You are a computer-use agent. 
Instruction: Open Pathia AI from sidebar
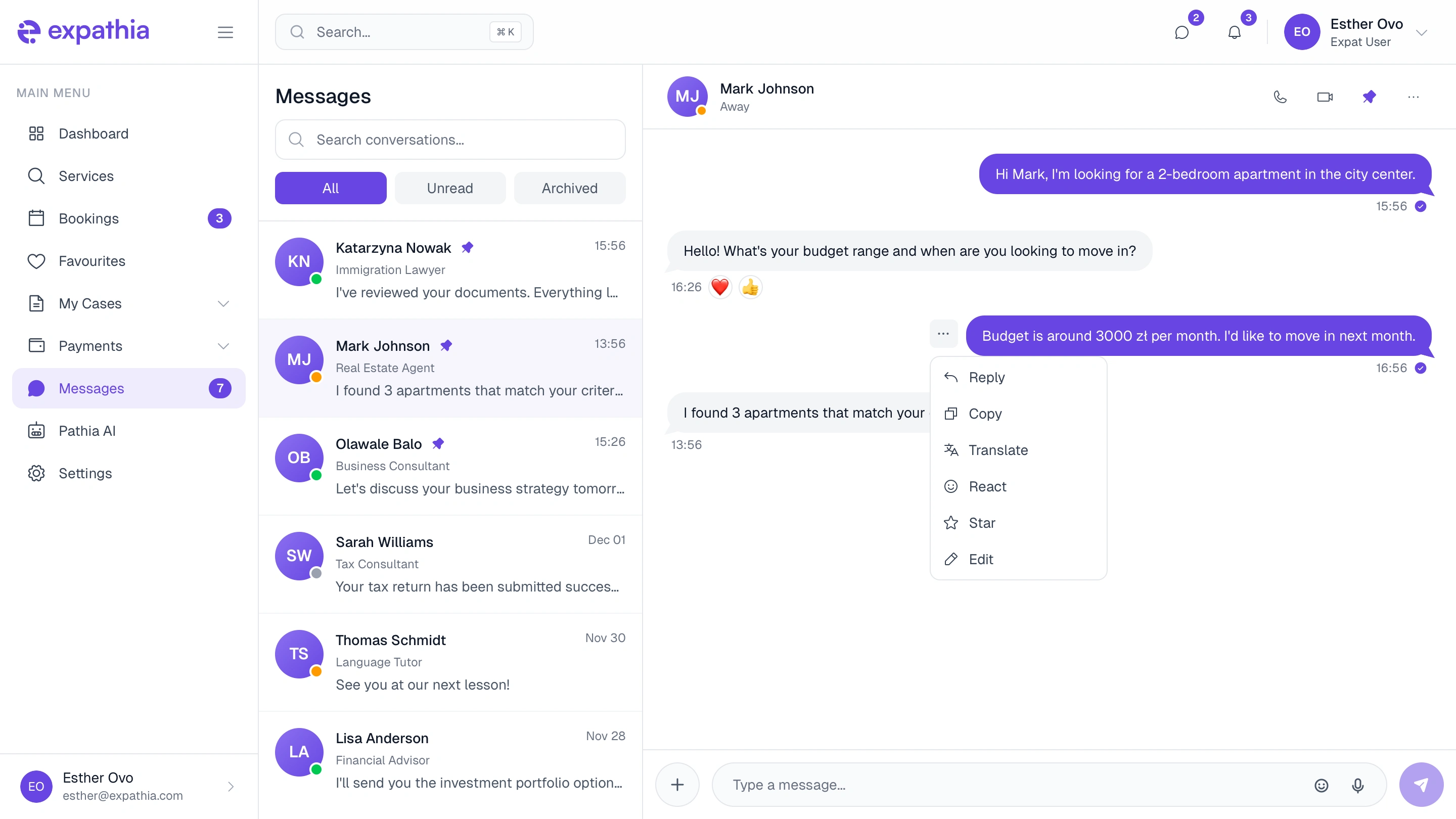pos(87,431)
